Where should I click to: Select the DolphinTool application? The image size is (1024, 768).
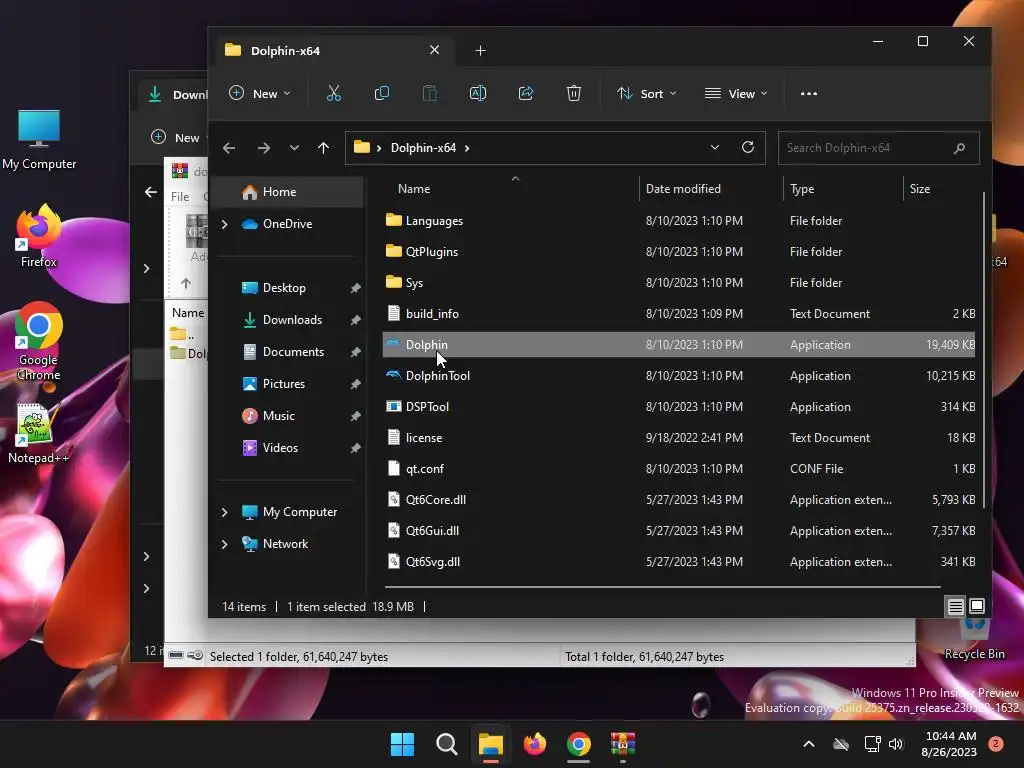pyautogui.click(x=679, y=376)
